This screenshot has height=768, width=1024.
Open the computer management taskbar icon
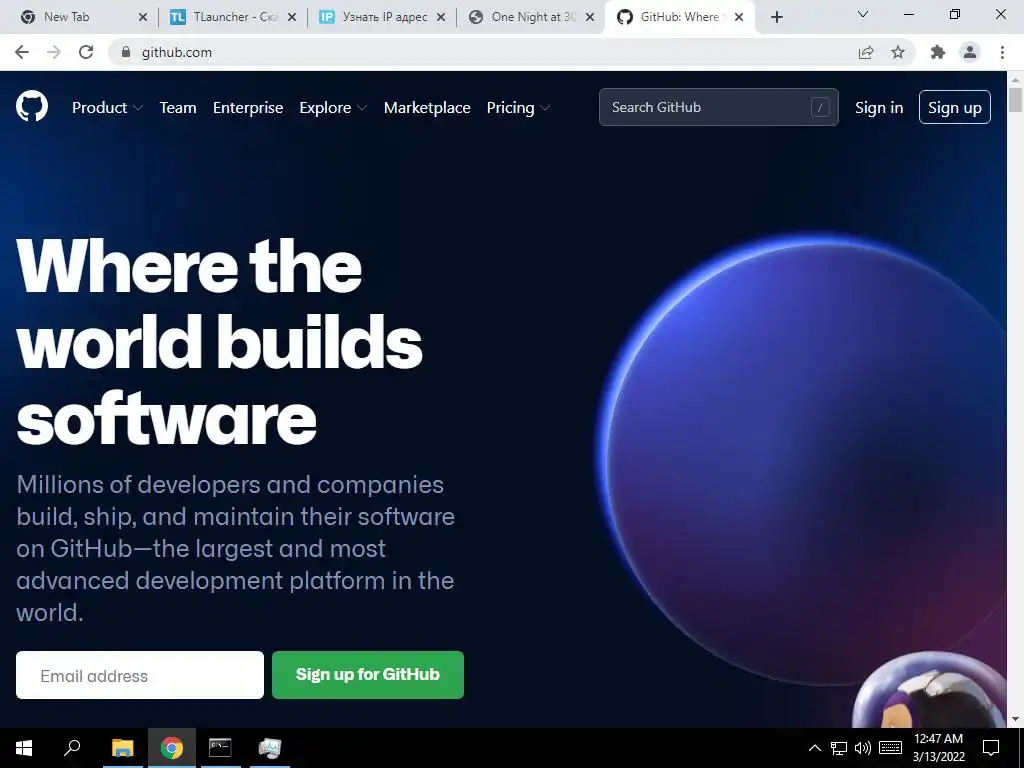point(269,748)
